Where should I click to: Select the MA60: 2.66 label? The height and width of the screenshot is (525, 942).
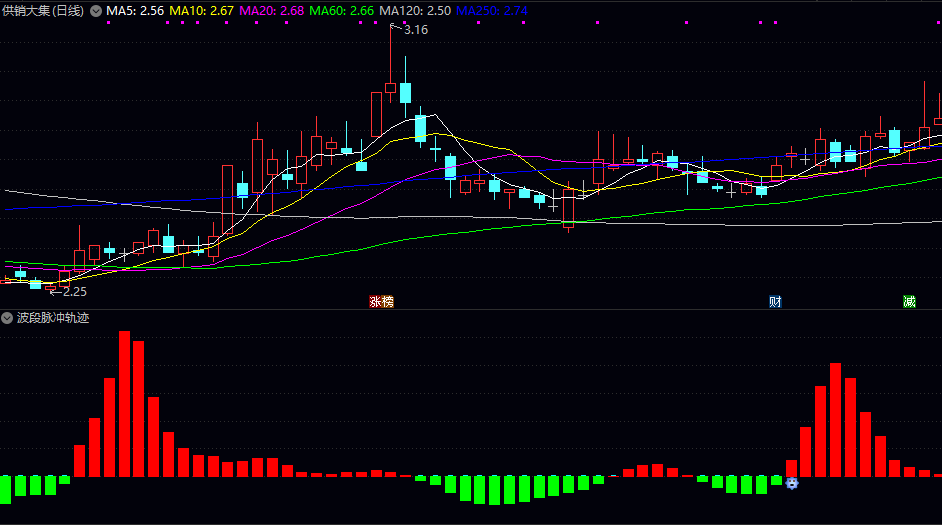tap(341, 11)
